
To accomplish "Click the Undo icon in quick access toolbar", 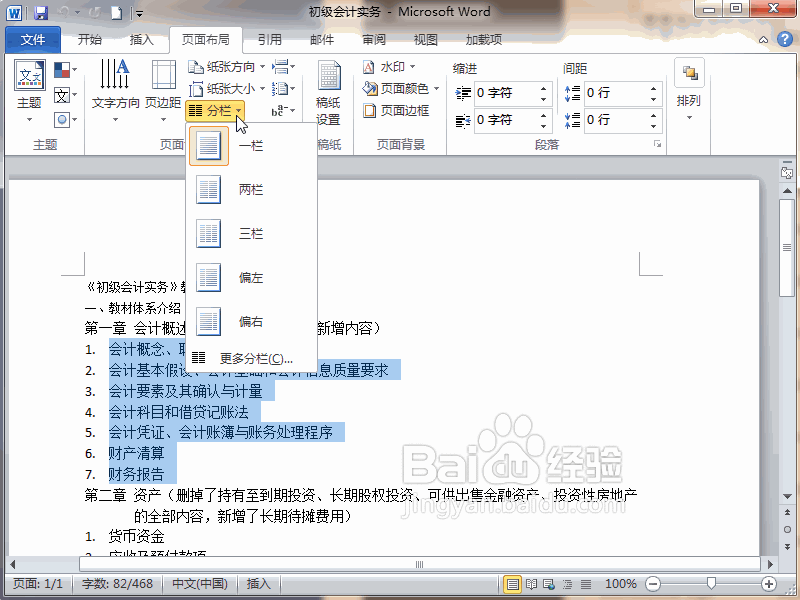I will (x=64, y=13).
